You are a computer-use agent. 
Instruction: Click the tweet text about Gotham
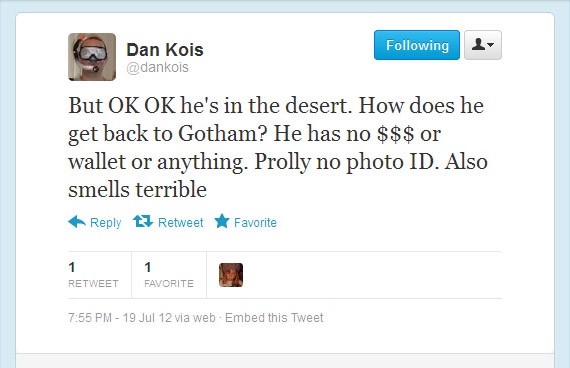click(x=278, y=147)
